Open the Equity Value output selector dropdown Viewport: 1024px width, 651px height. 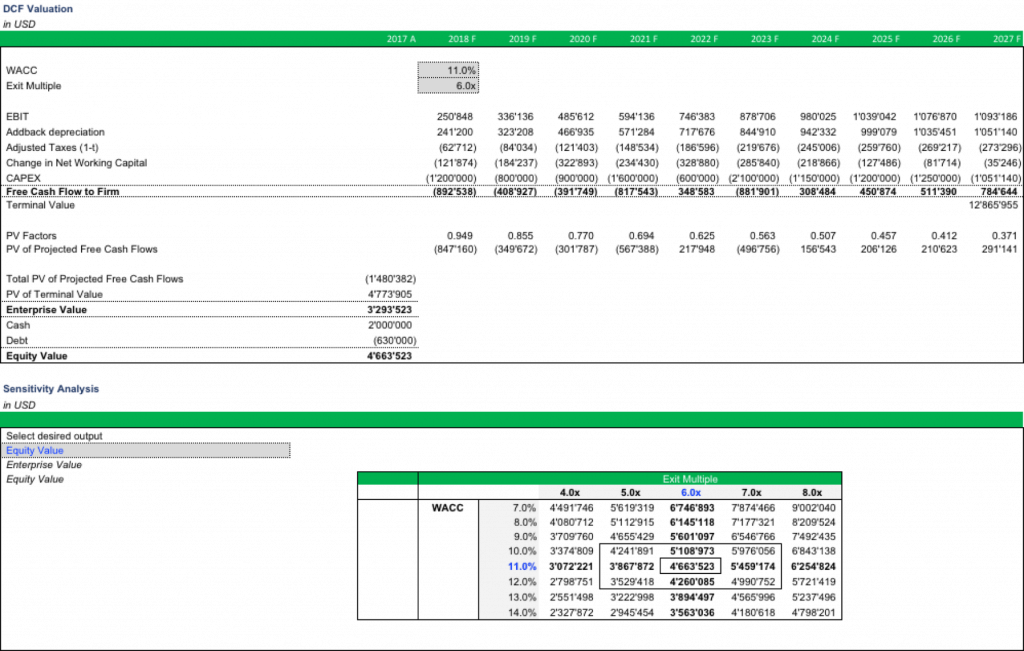tap(146, 451)
